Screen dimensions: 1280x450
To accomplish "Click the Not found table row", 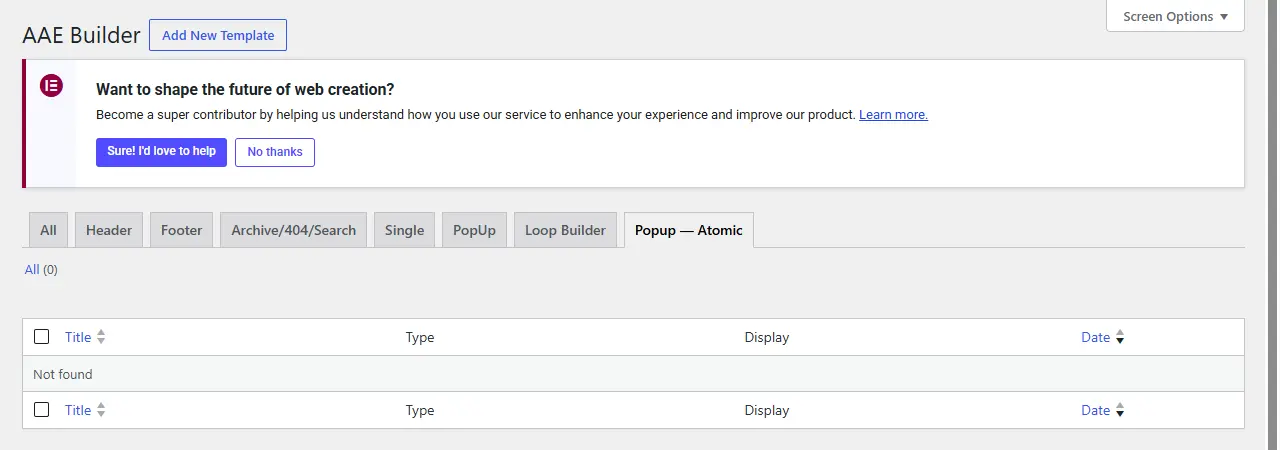I will 633,374.
